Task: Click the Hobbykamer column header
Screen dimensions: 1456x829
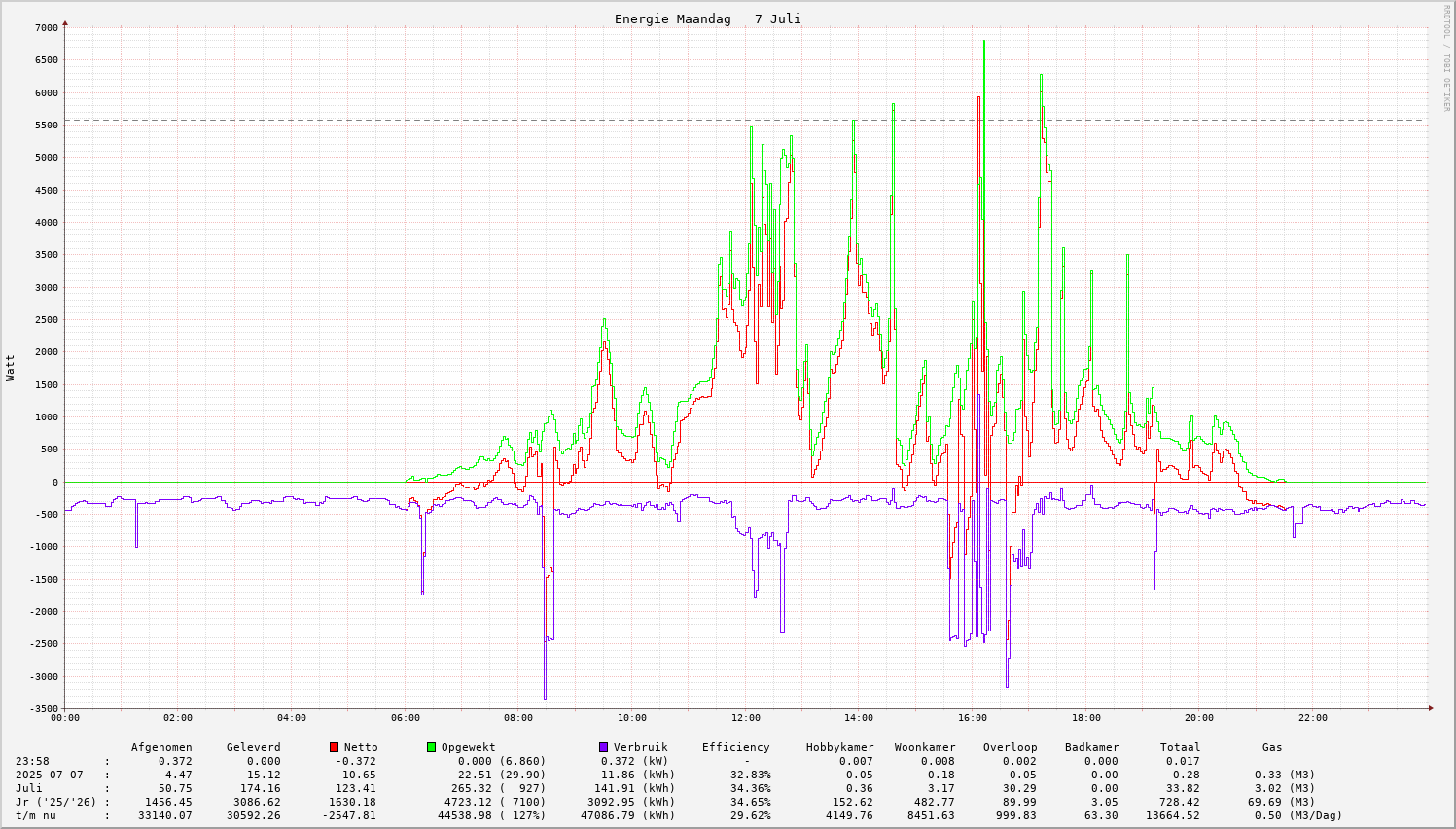Action: coord(839,747)
